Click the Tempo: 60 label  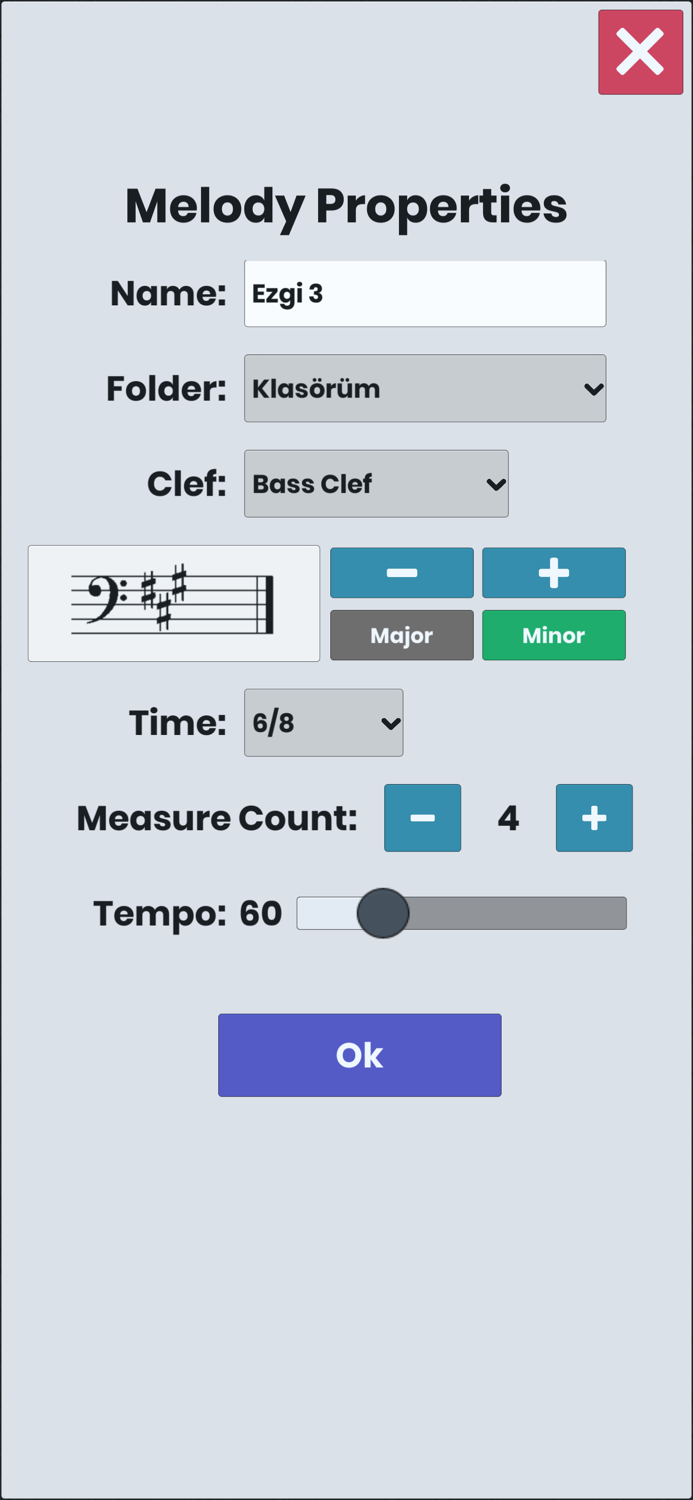pos(188,913)
